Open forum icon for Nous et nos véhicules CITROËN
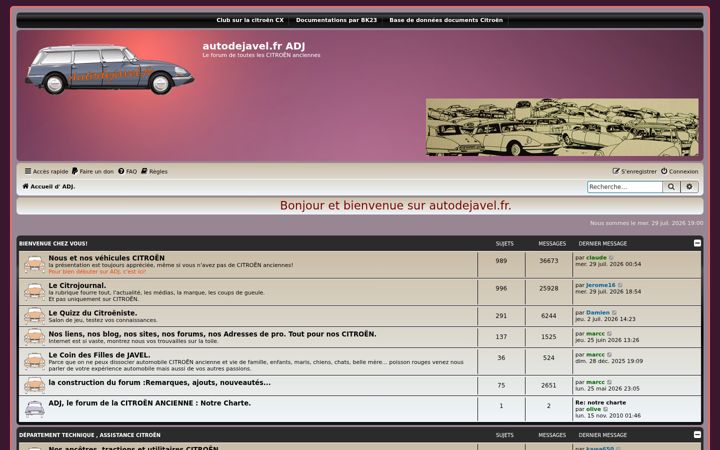This screenshot has height=450, width=720. (34, 264)
